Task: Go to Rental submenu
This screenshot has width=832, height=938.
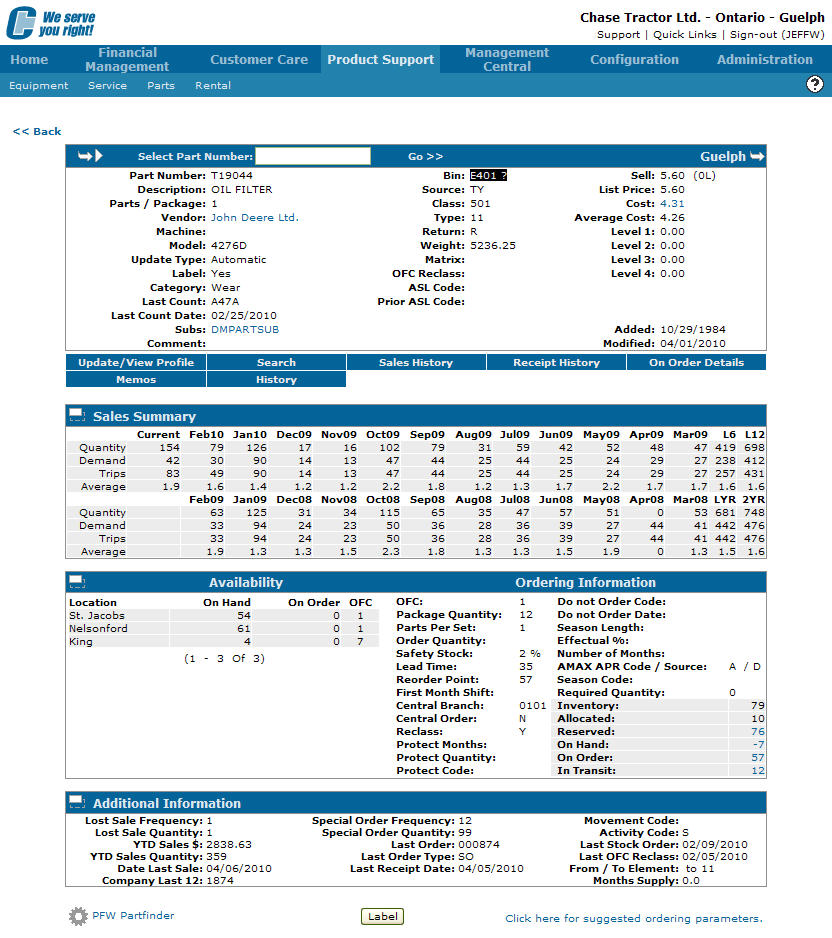Action: (x=212, y=86)
